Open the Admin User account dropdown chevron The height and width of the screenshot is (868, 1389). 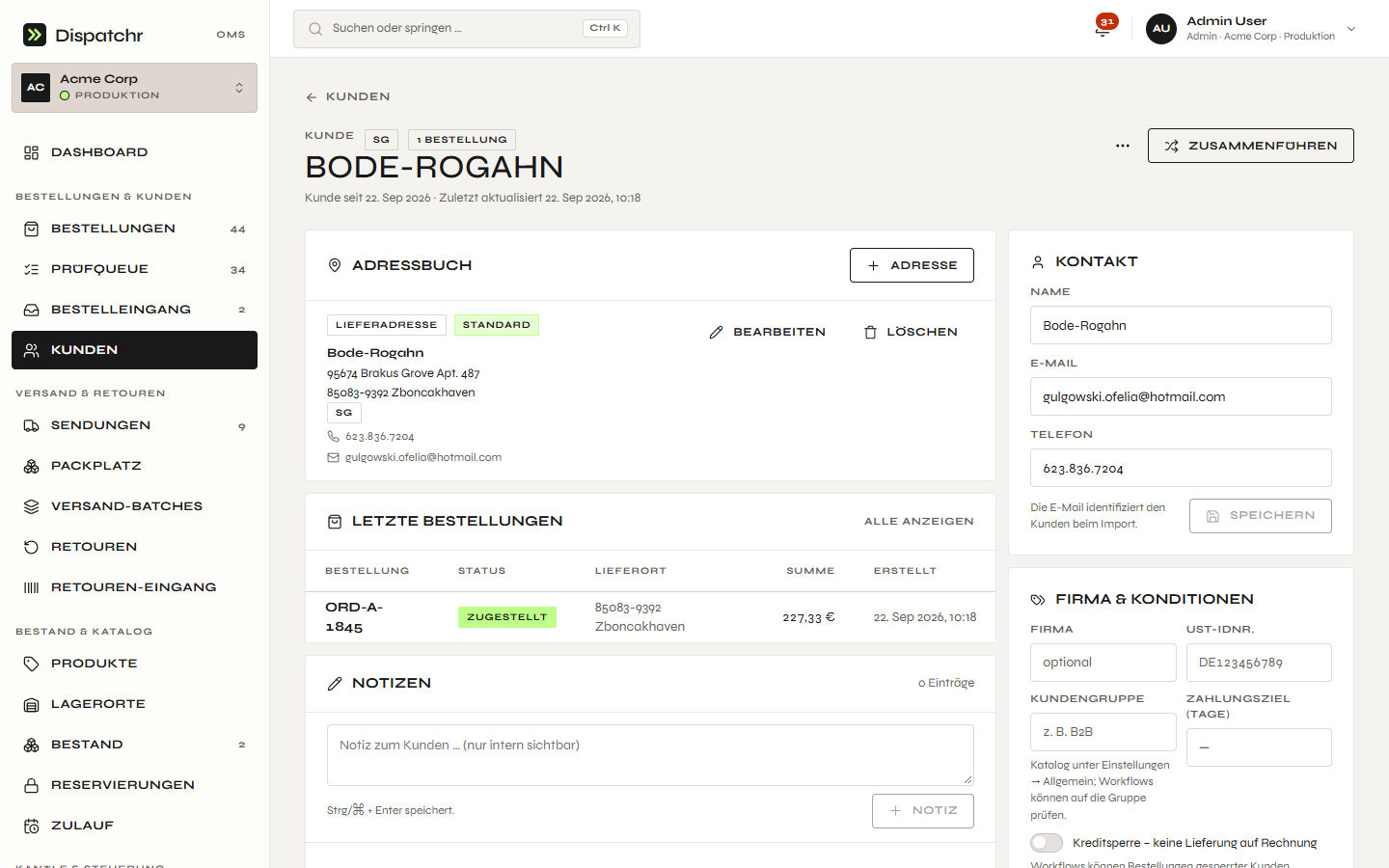tap(1351, 29)
